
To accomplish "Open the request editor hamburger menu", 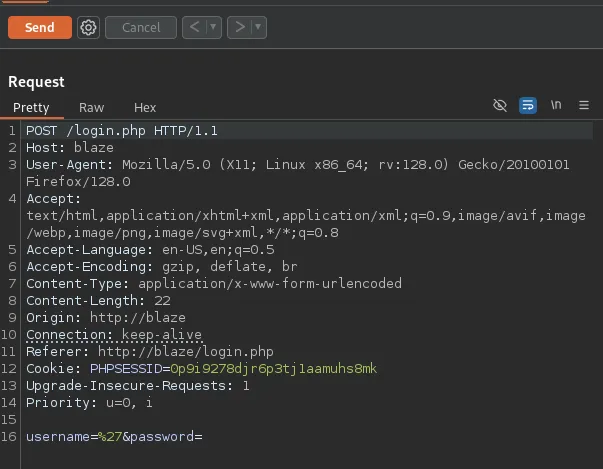I will coord(584,106).
